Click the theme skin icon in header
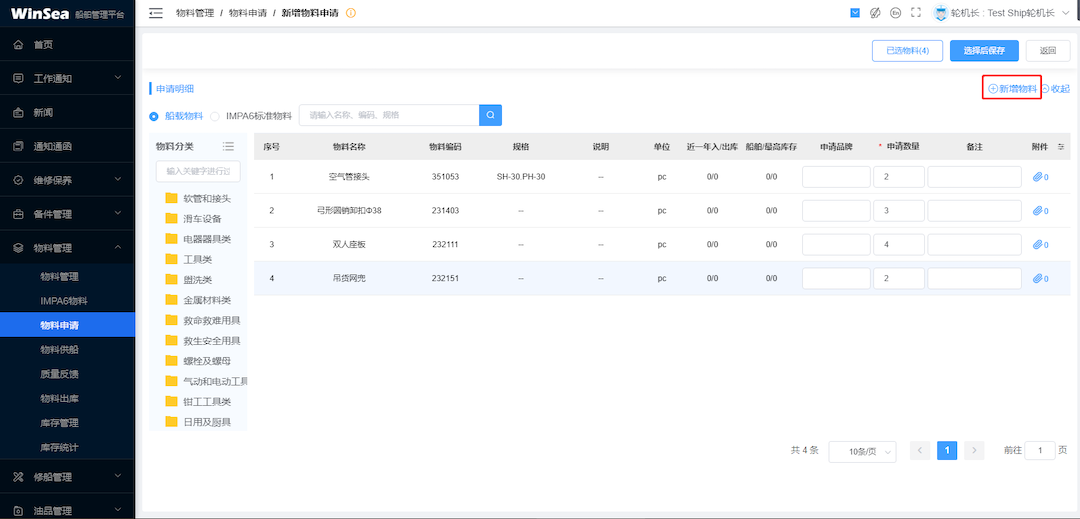The image size is (1080, 519). [x=875, y=12]
